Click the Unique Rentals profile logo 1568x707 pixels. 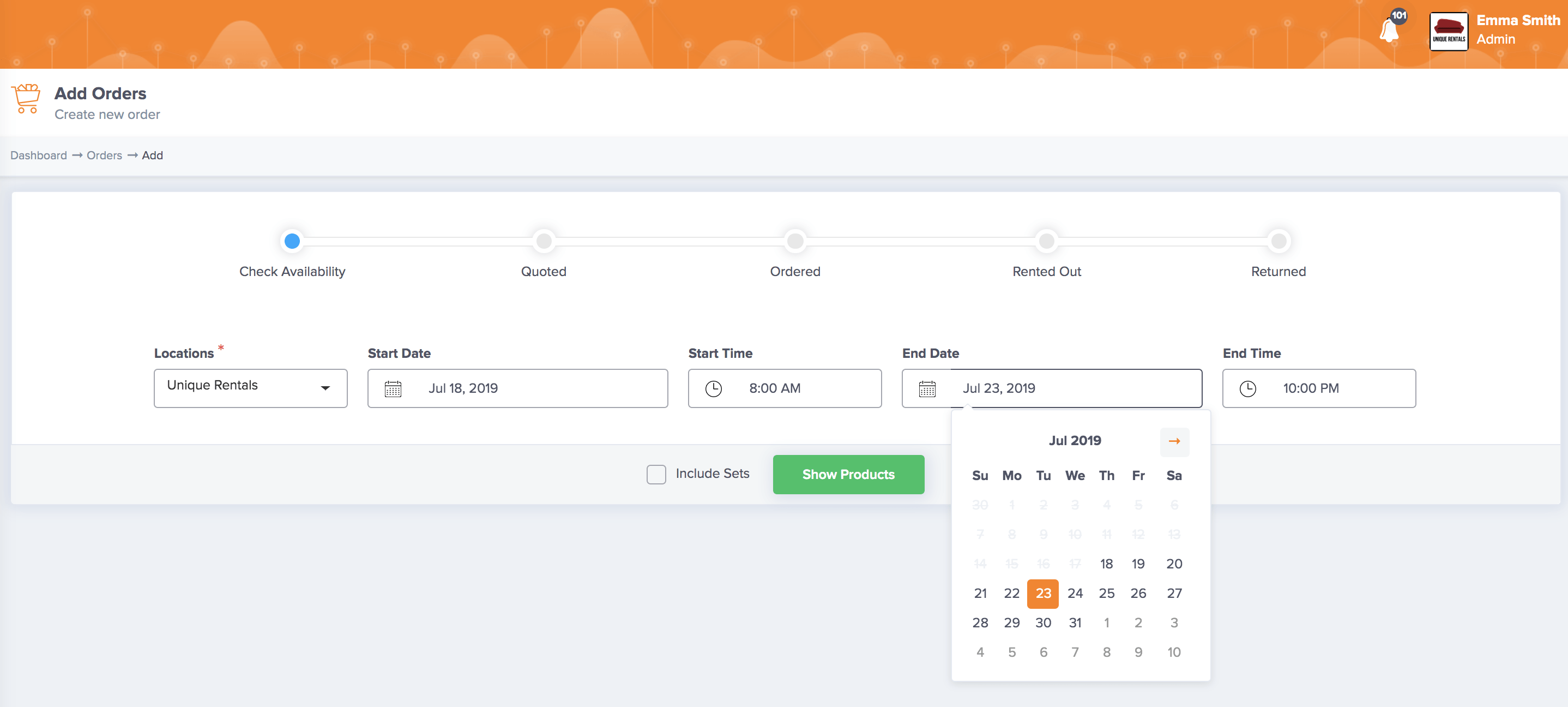[1448, 31]
